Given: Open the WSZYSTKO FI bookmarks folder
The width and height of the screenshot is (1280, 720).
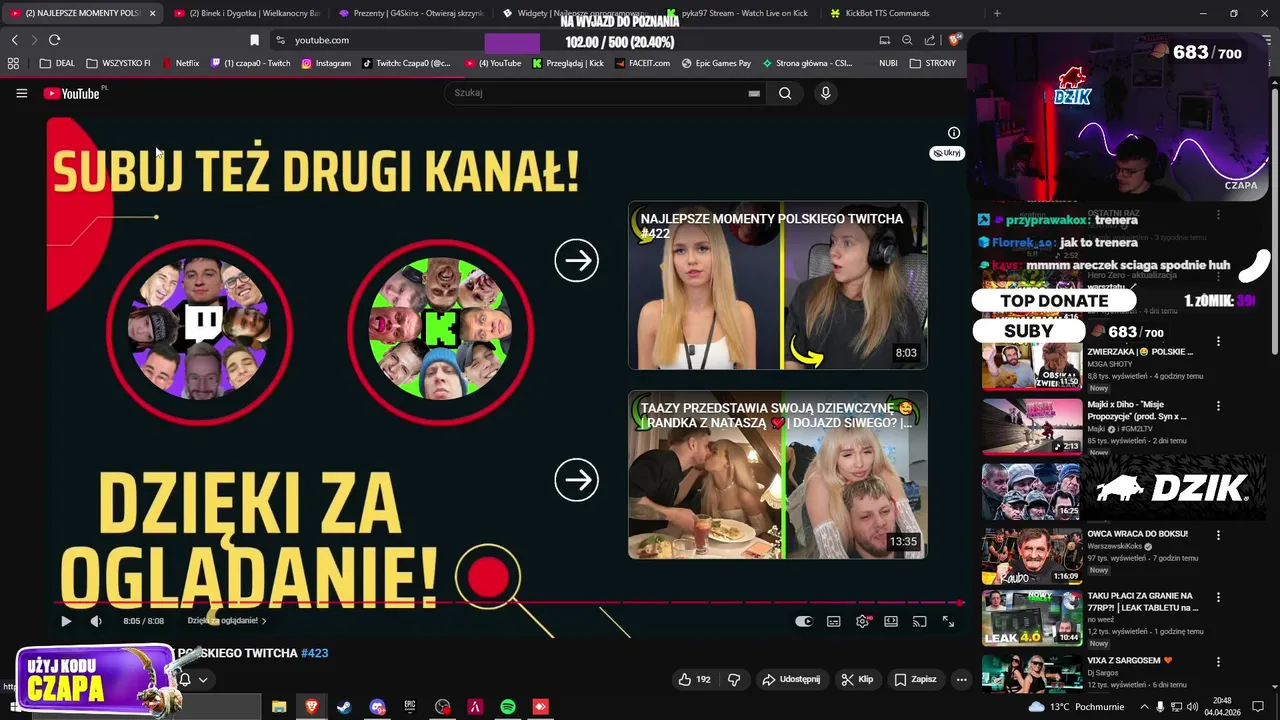Looking at the screenshot, I should click(118, 63).
